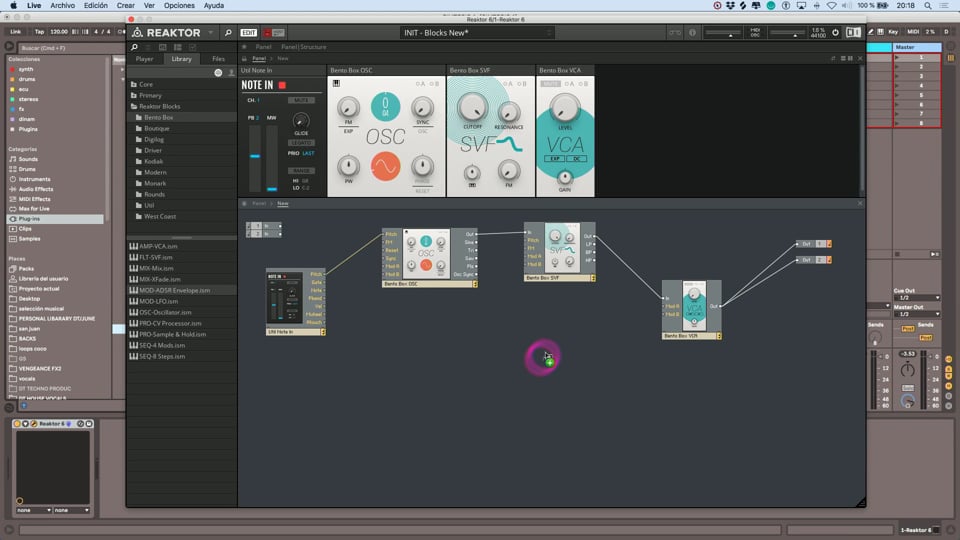Switch to the Library tab
The width and height of the screenshot is (960, 540).
[181, 59]
